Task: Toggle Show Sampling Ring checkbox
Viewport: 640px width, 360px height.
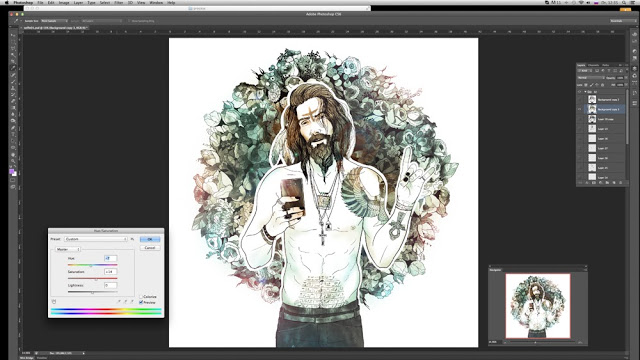Action: point(129,21)
